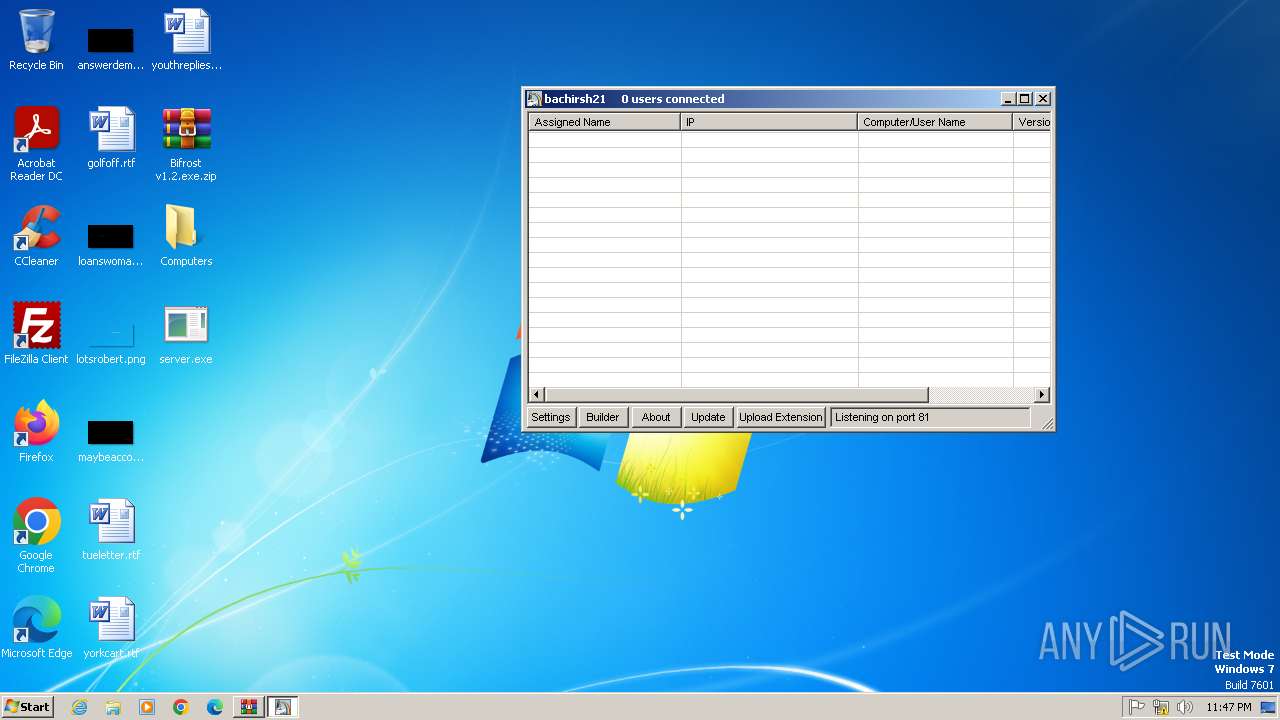Click the horizontal scrollbar right arrow
This screenshot has width=1280, height=720.
click(x=1042, y=395)
